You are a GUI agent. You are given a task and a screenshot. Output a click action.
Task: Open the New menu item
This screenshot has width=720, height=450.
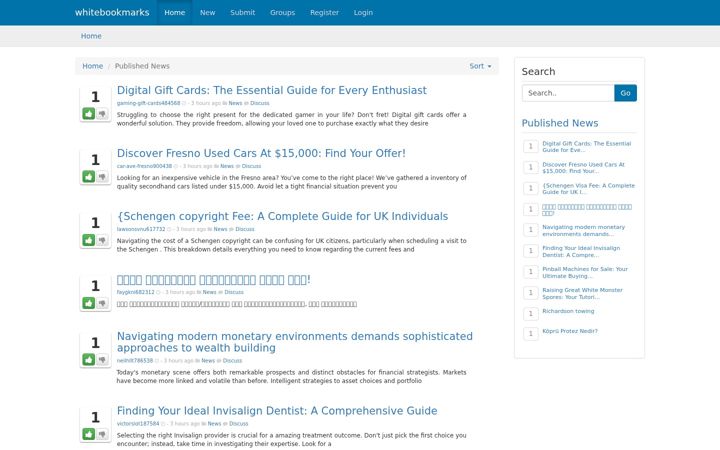208,12
